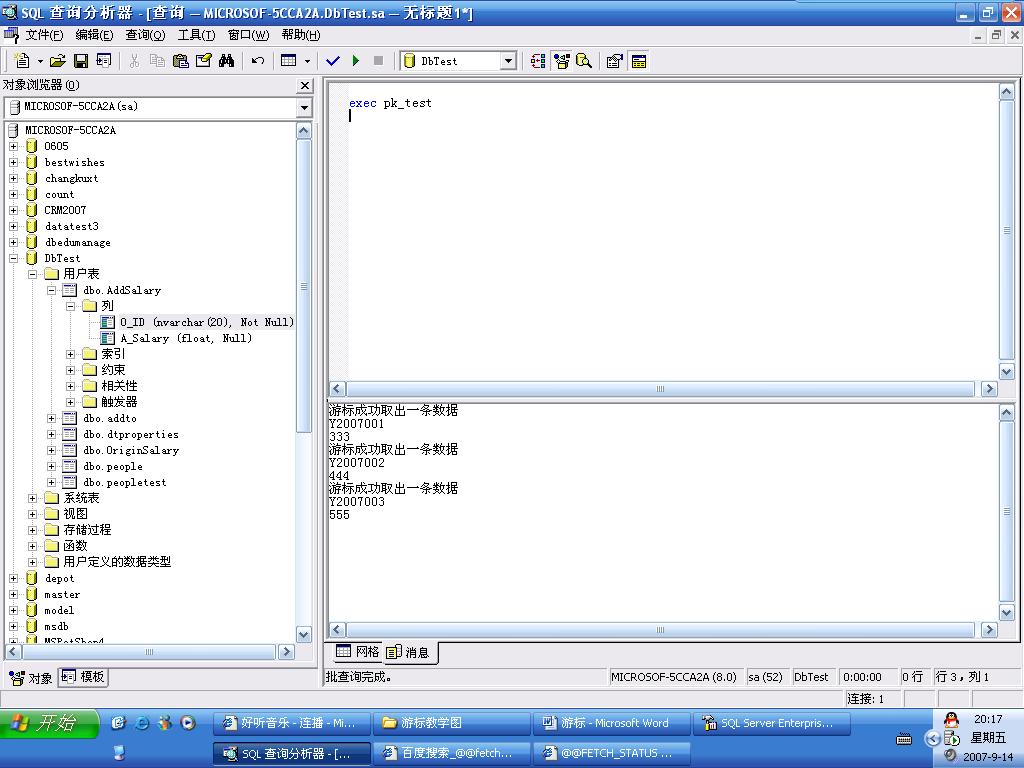Click the Clear Window toolbar icon
The width and height of the screenshot is (1024, 768).
(204, 61)
